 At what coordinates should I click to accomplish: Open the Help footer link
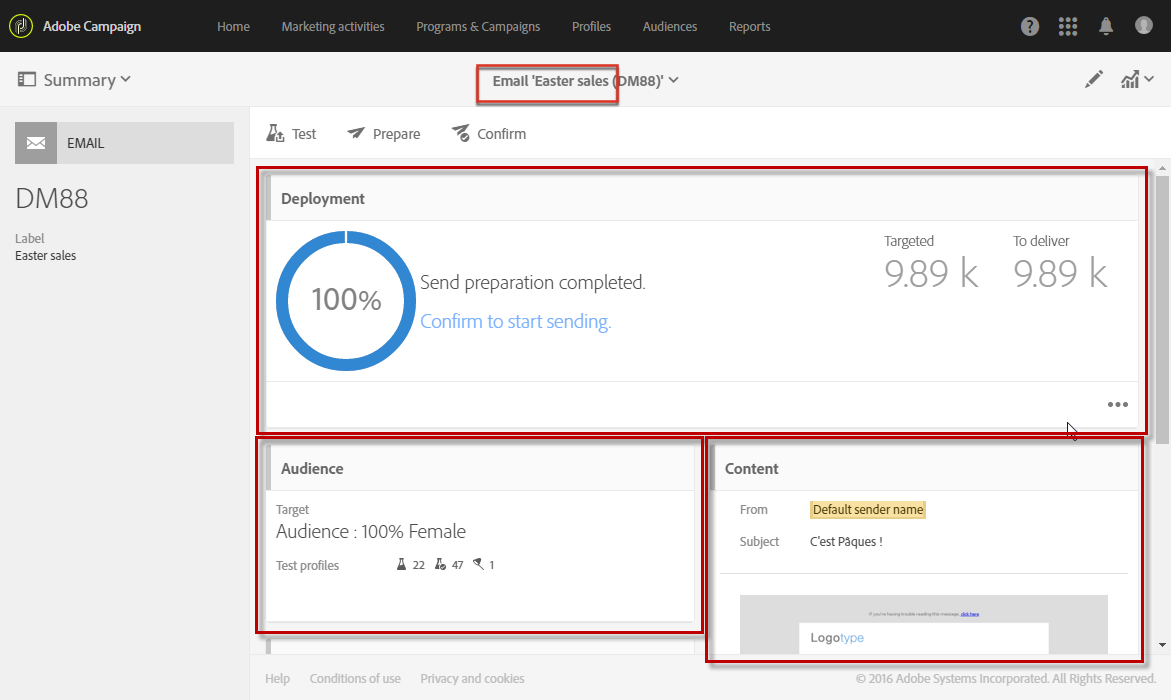[277, 678]
